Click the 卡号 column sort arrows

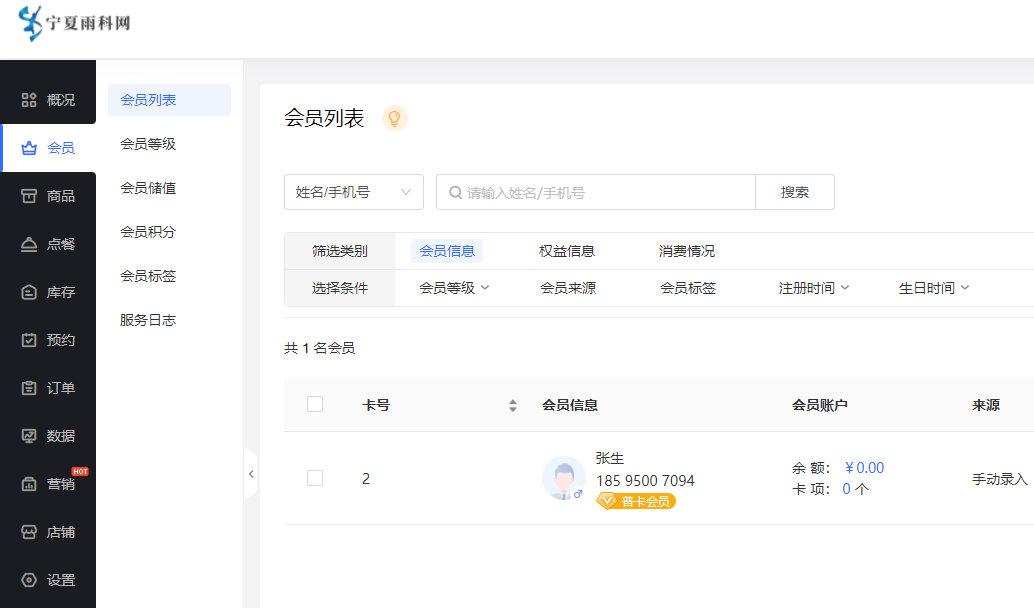pyautogui.click(x=513, y=406)
